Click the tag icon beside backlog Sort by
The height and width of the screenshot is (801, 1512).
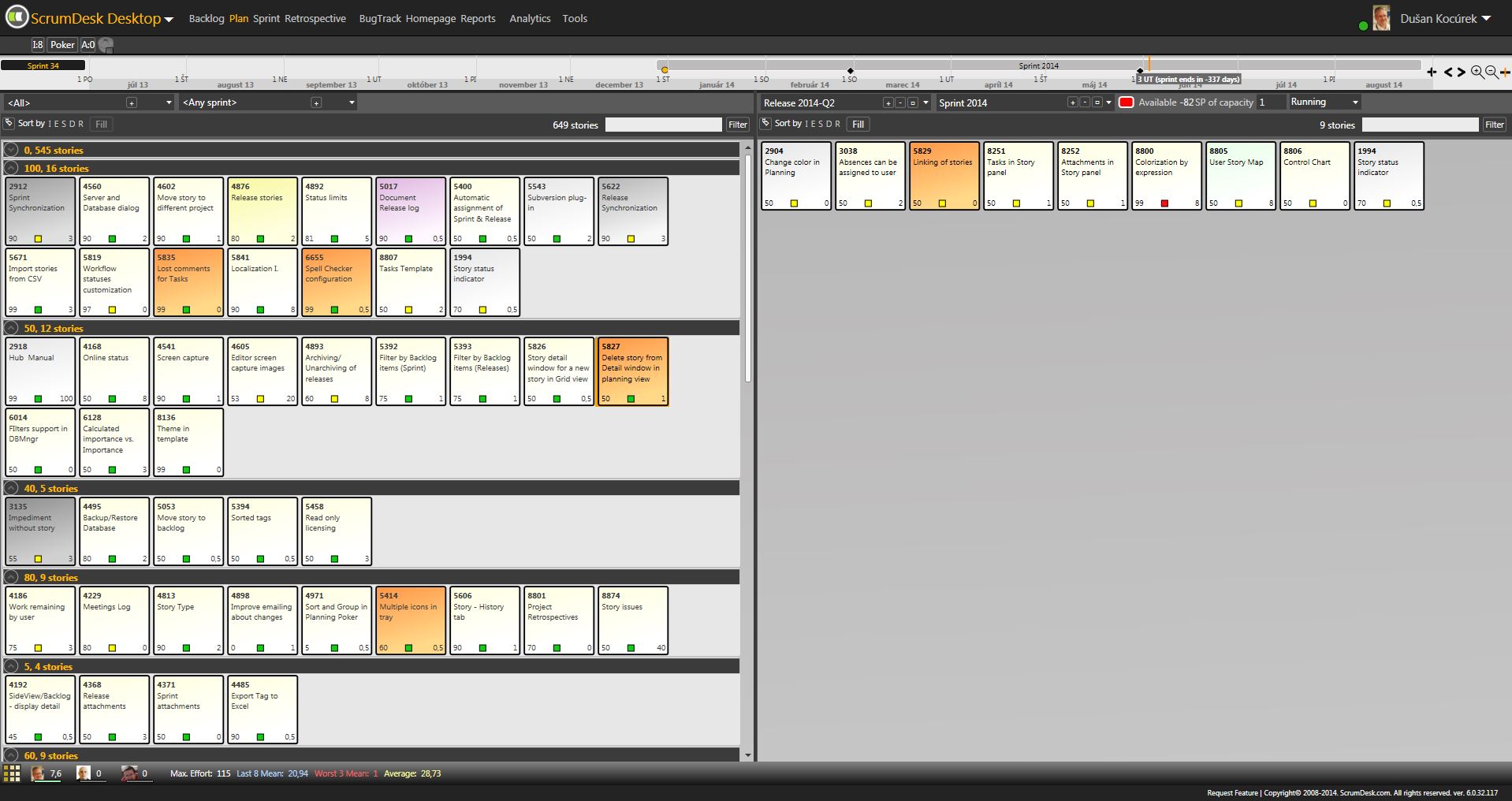(9, 124)
